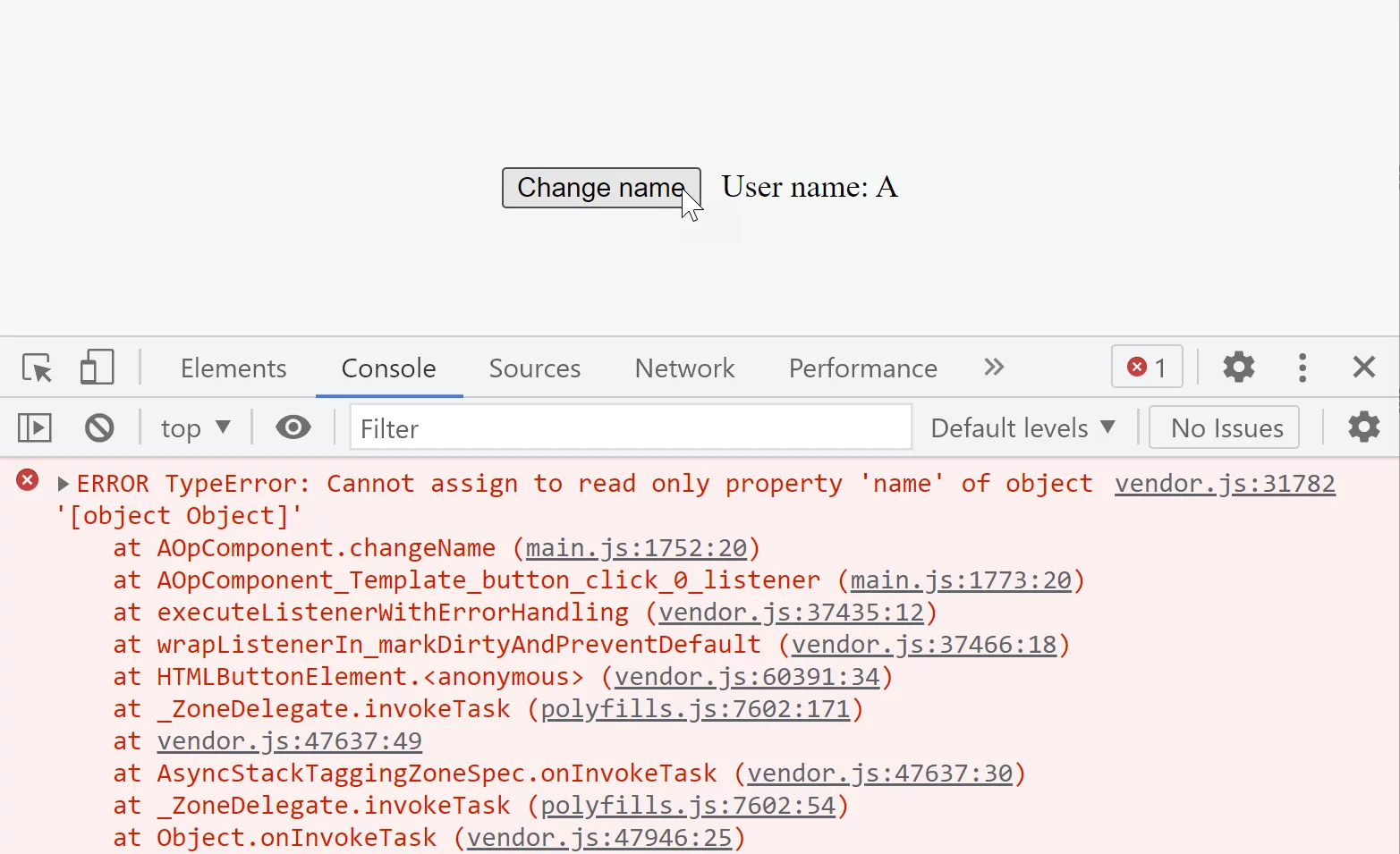Show the console sidebar

34,427
